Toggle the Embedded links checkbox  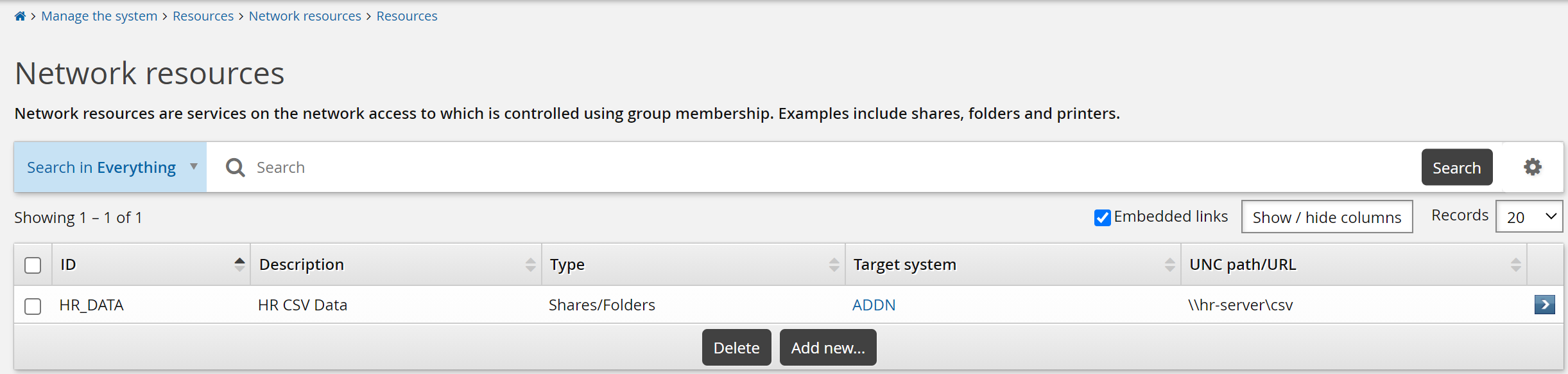tap(1102, 218)
